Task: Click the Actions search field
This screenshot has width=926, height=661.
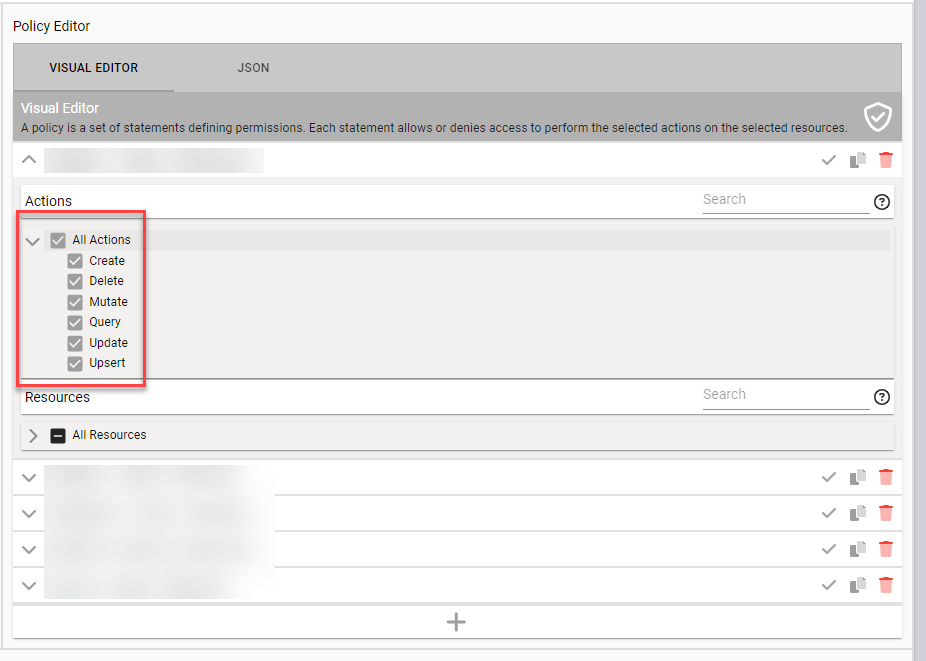Action: pyautogui.click(x=785, y=200)
